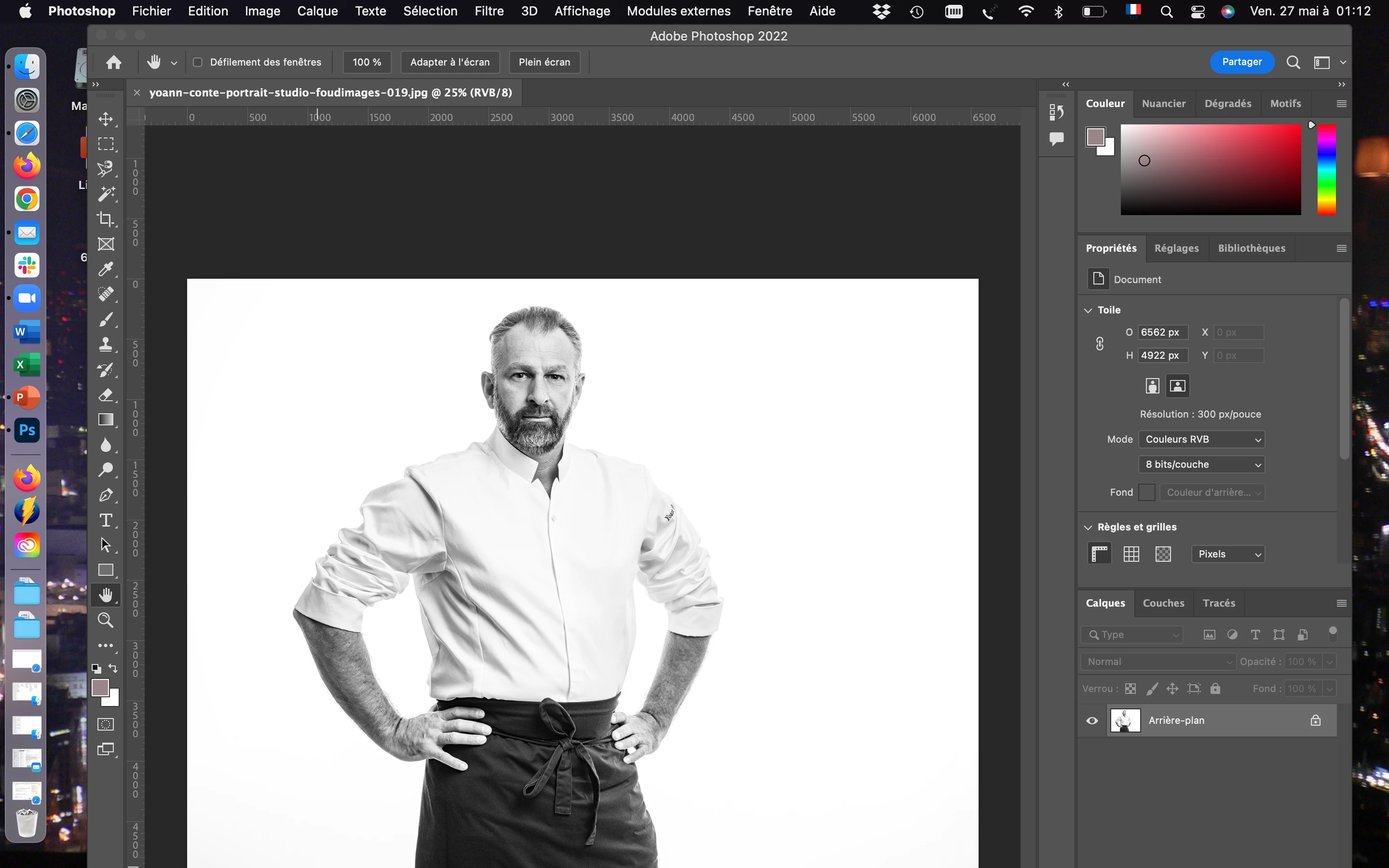The height and width of the screenshot is (868, 1389).
Task: Open the Couleurs RVB mode dropdown
Action: click(x=1201, y=439)
